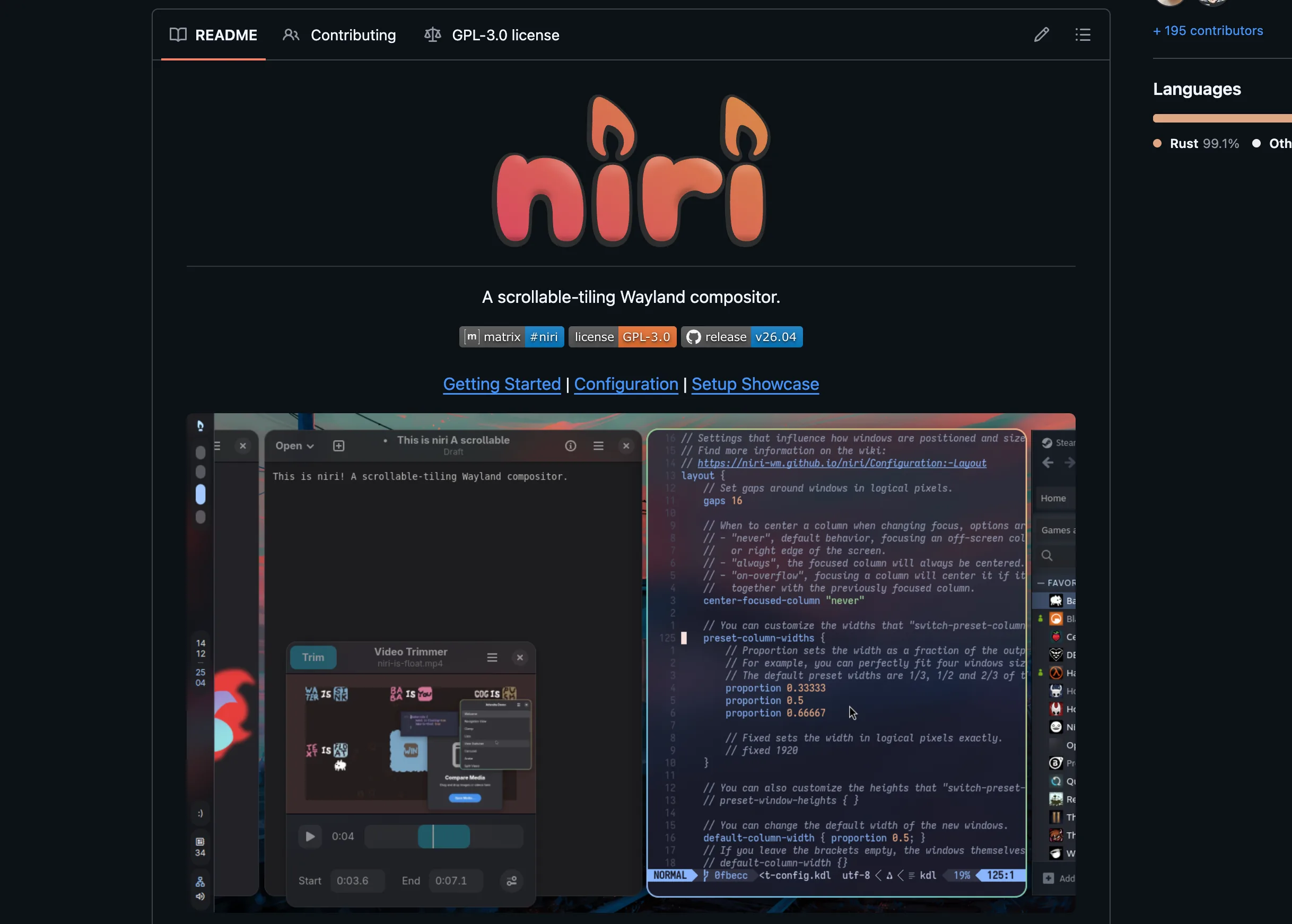Screen dimensions: 1292x924
Task: Open the Setup Showcase link
Action: pyautogui.click(x=755, y=384)
